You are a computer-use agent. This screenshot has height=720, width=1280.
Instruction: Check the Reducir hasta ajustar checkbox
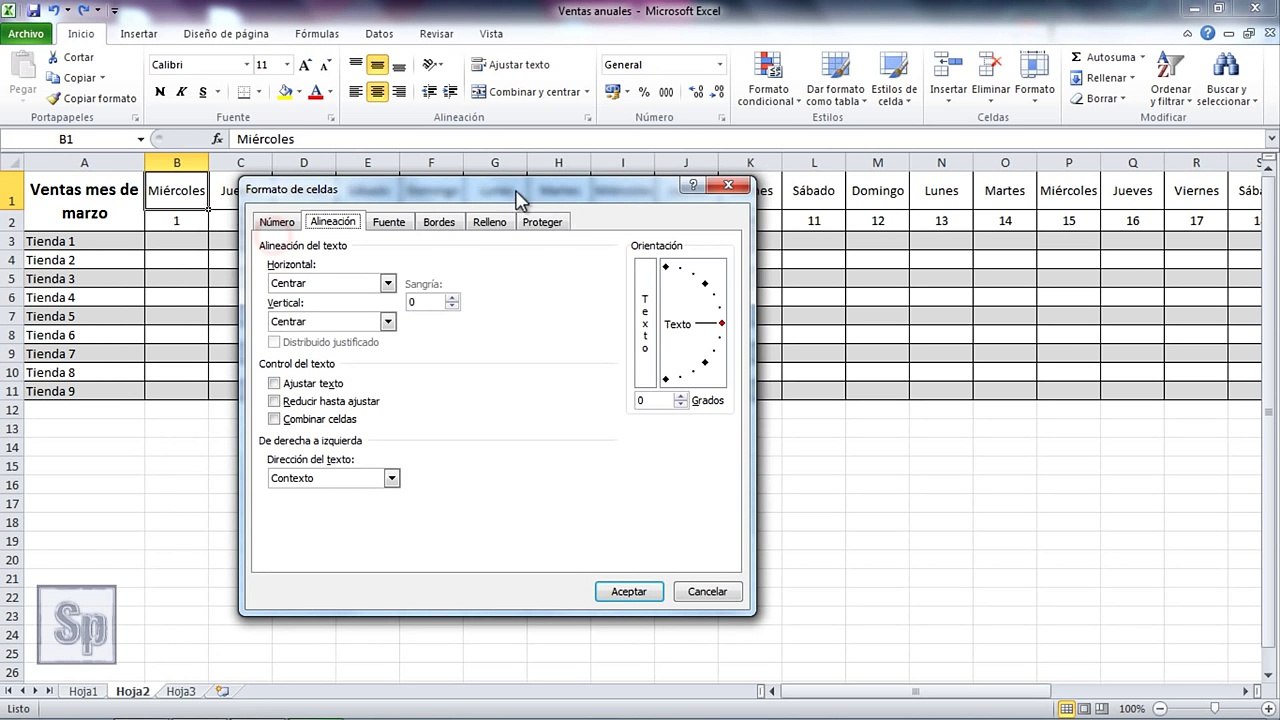tap(274, 401)
